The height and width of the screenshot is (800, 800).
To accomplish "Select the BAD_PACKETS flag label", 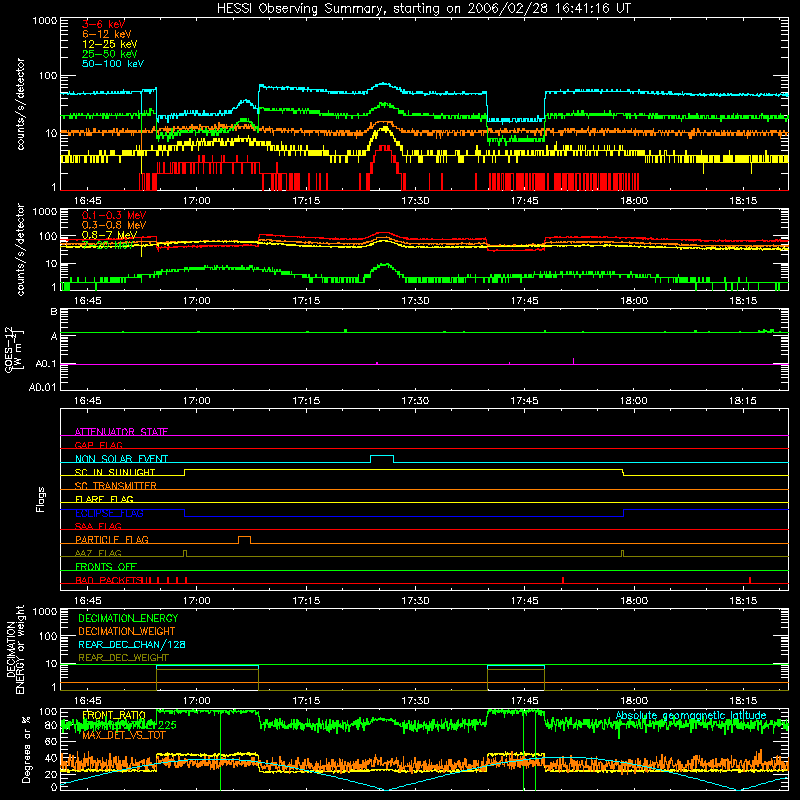I will 110,580.
